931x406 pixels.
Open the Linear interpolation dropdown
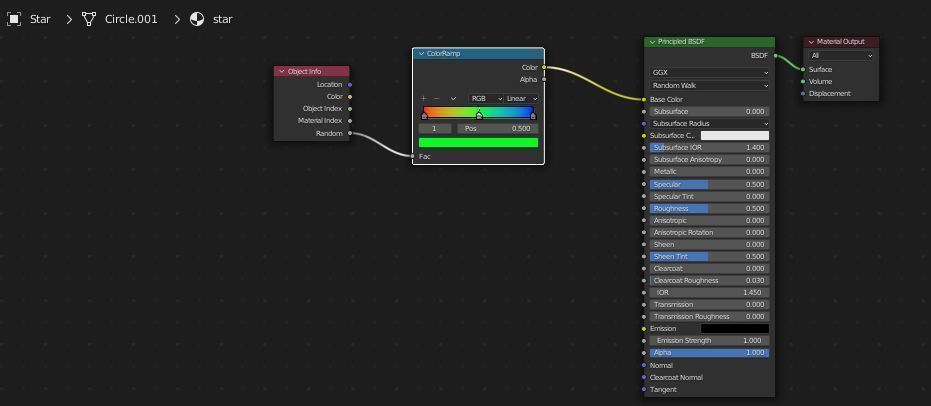(x=521, y=99)
